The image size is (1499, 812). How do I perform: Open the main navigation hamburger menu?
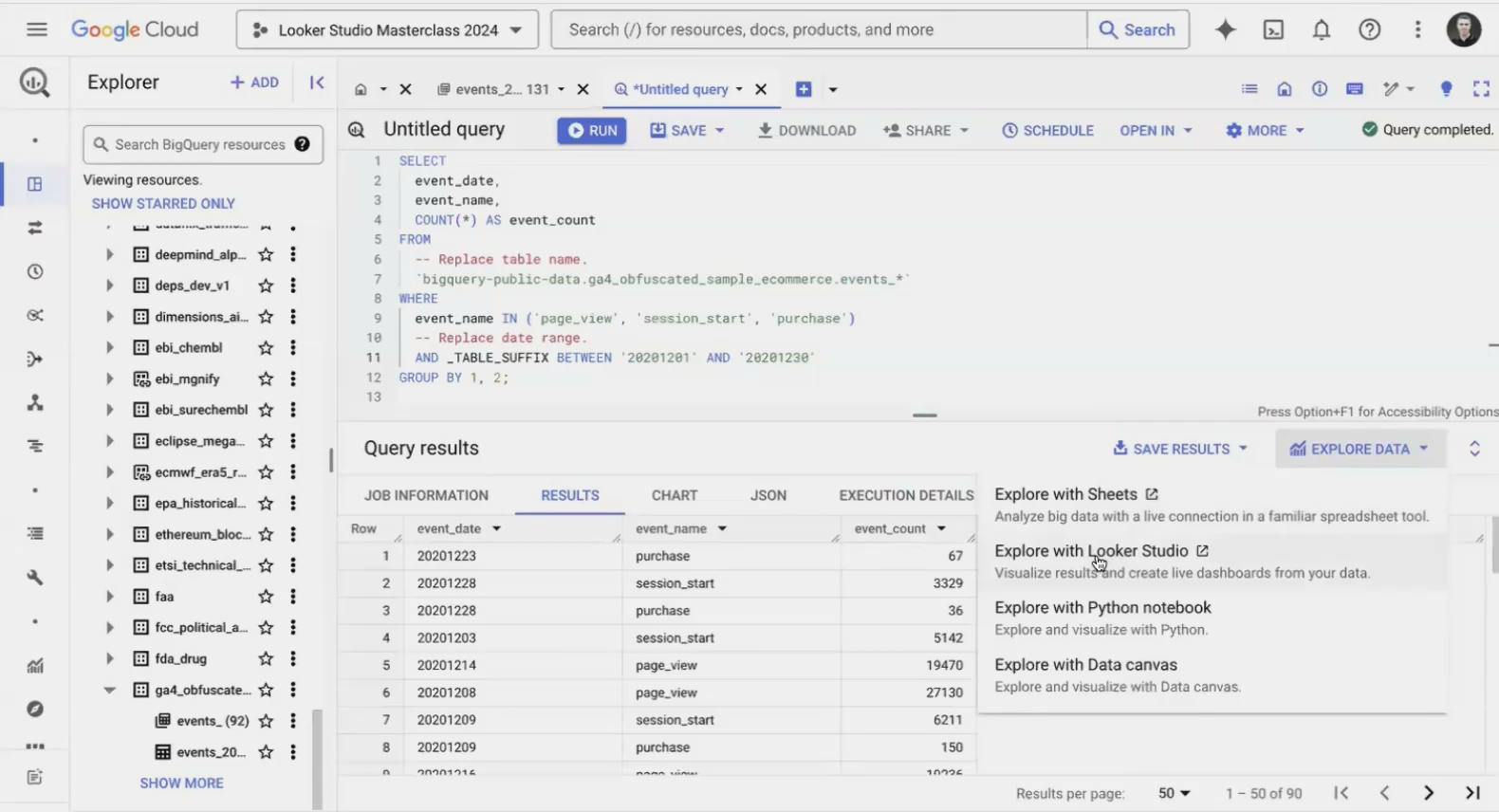37,29
